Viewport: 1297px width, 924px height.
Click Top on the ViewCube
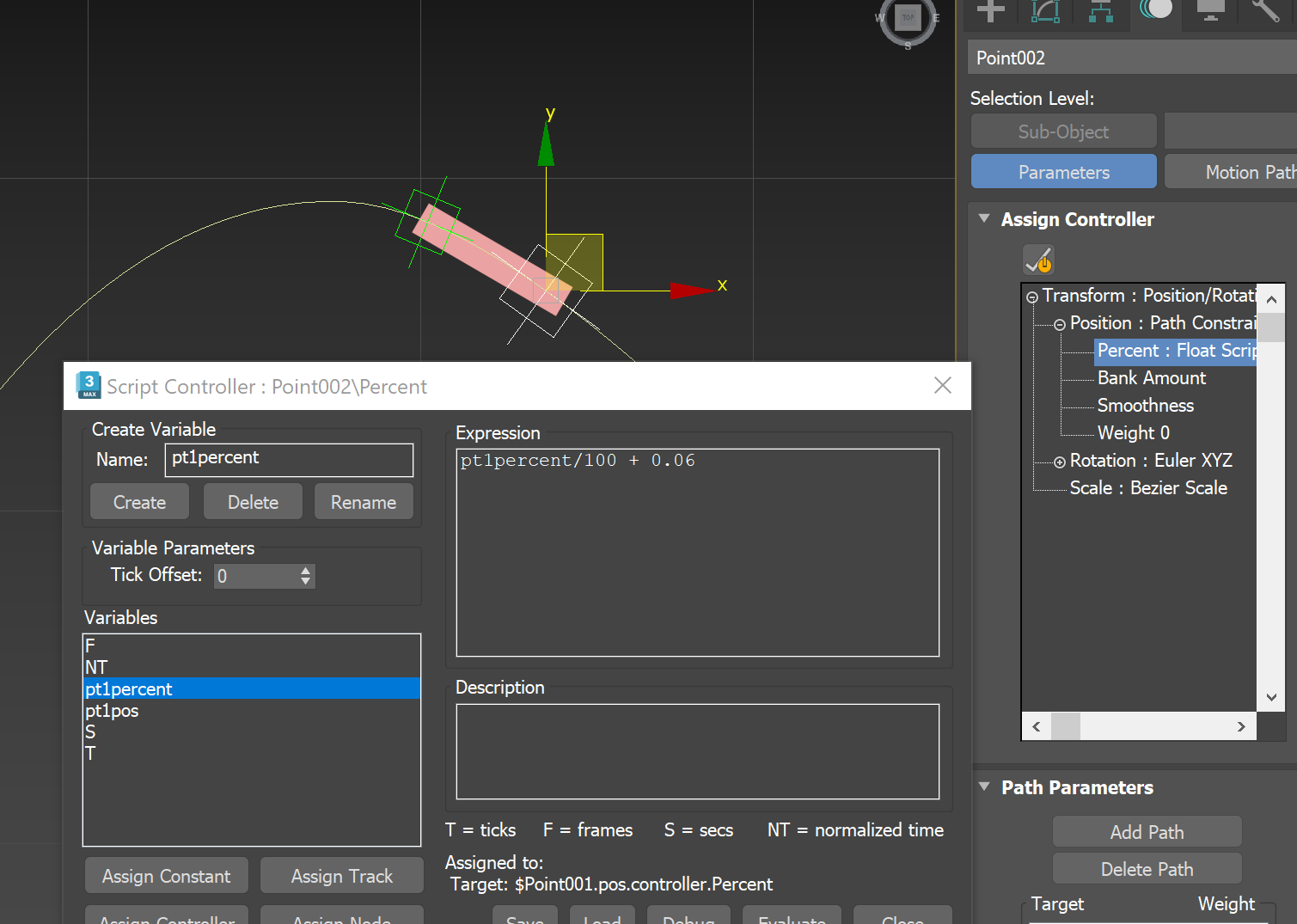908,18
